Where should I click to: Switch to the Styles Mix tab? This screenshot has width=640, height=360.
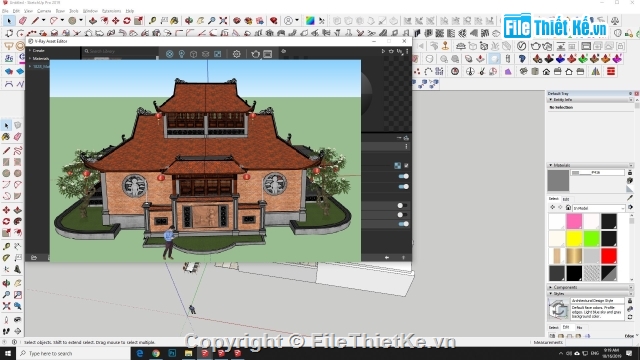(x=580, y=327)
